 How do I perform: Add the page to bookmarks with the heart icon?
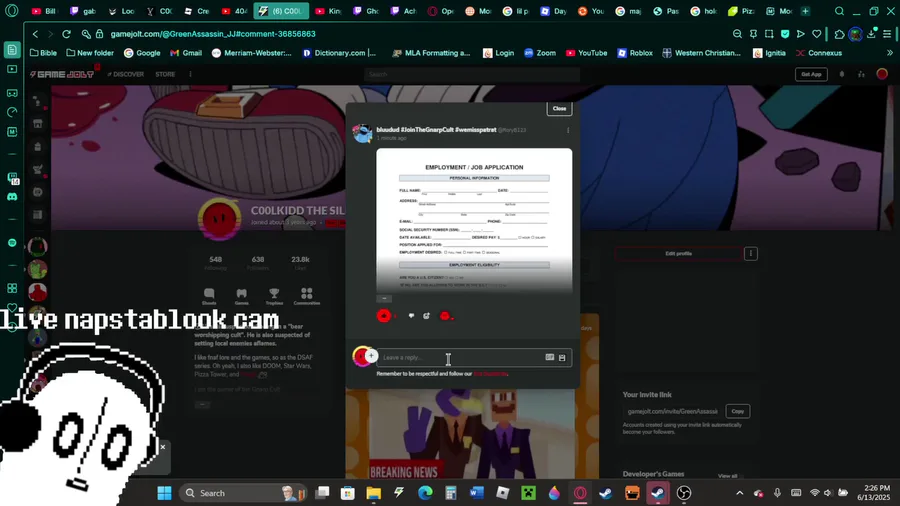[816, 34]
